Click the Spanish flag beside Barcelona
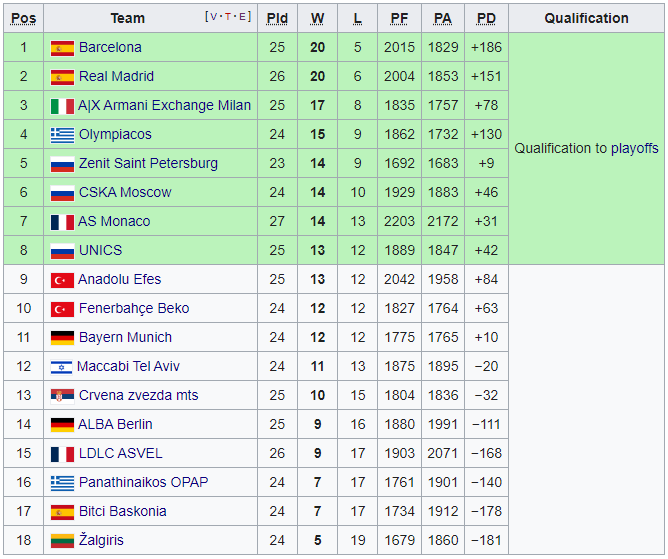This screenshot has height=559, width=668. tap(62, 48)
